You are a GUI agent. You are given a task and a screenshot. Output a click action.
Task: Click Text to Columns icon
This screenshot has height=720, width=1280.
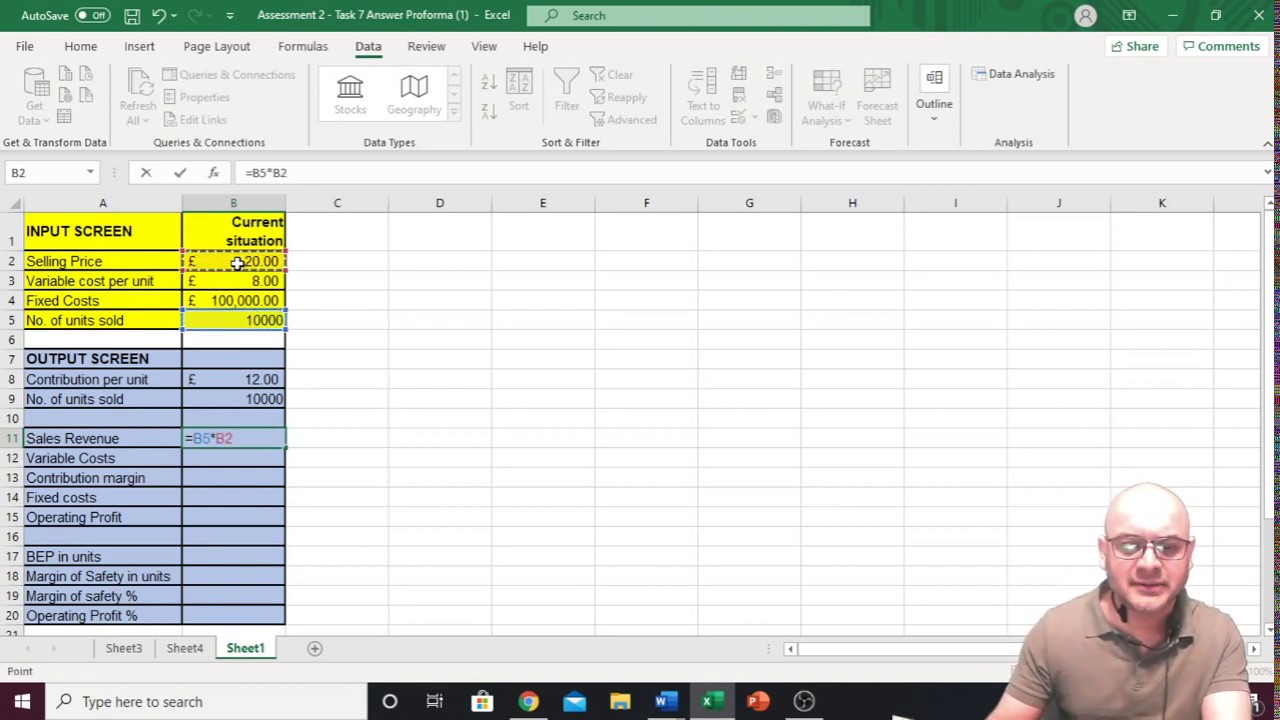pos(703,97)
